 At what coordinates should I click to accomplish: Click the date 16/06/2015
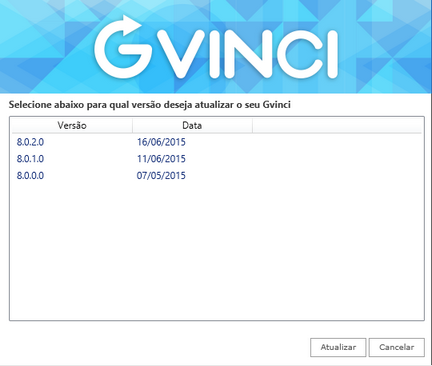point(161,142)
